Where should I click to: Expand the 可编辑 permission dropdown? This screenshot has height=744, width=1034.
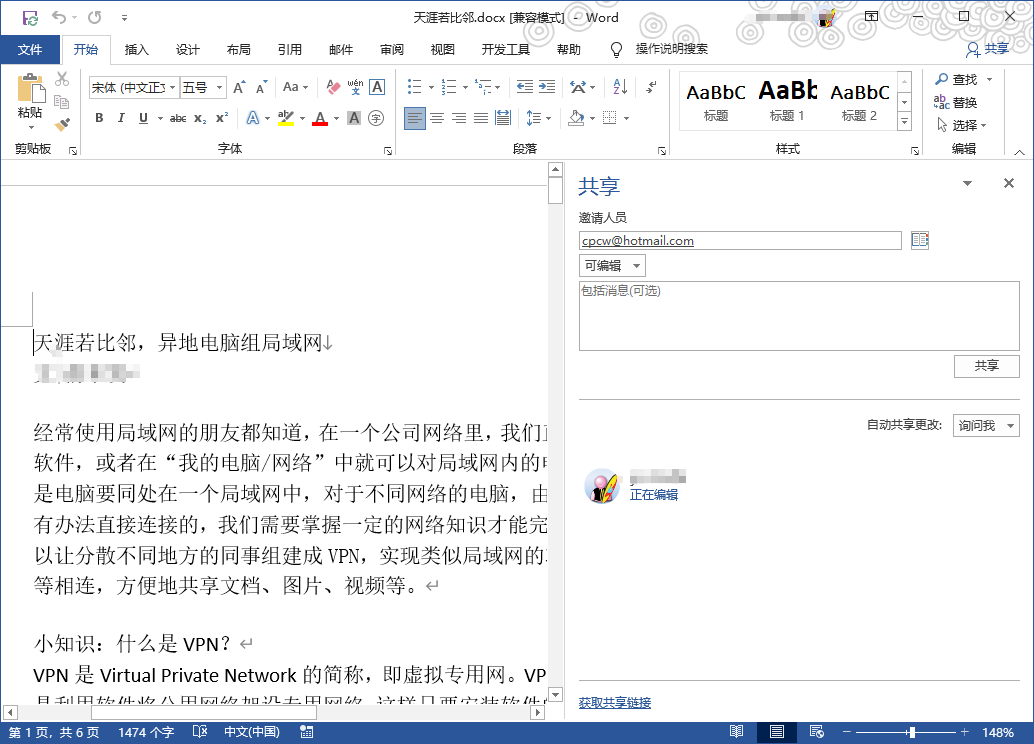[612, 265]
